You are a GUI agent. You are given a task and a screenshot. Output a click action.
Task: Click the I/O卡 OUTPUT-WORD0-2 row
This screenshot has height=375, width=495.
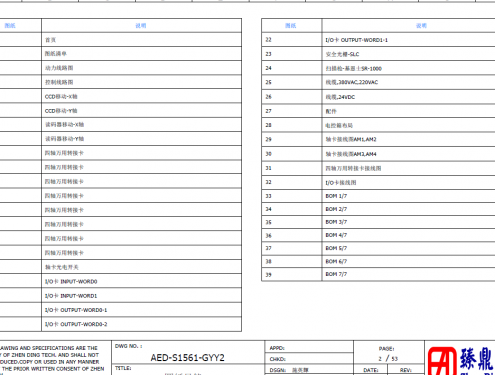(121, 324)
